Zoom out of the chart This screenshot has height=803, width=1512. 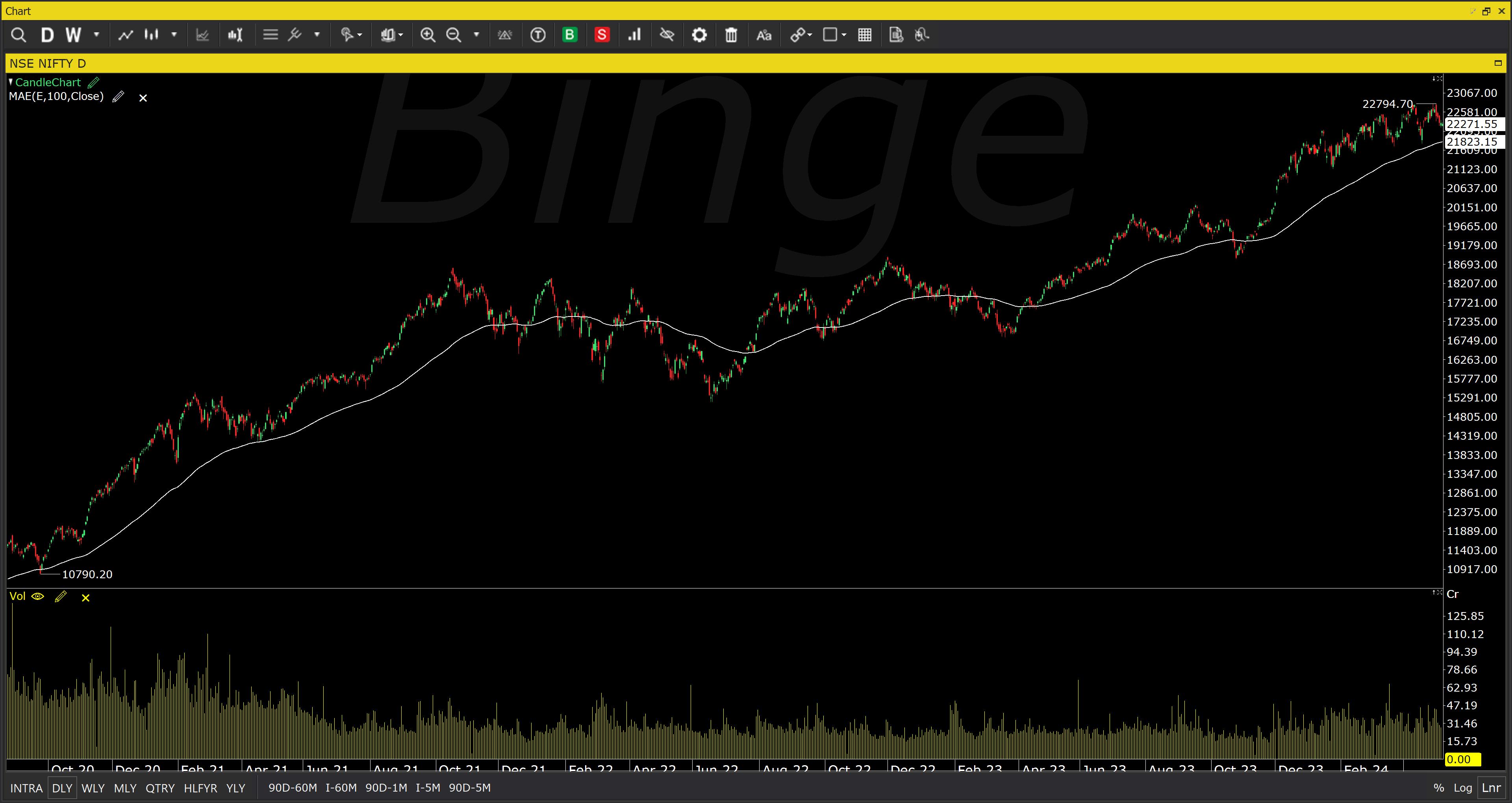[x=454, y=35]
